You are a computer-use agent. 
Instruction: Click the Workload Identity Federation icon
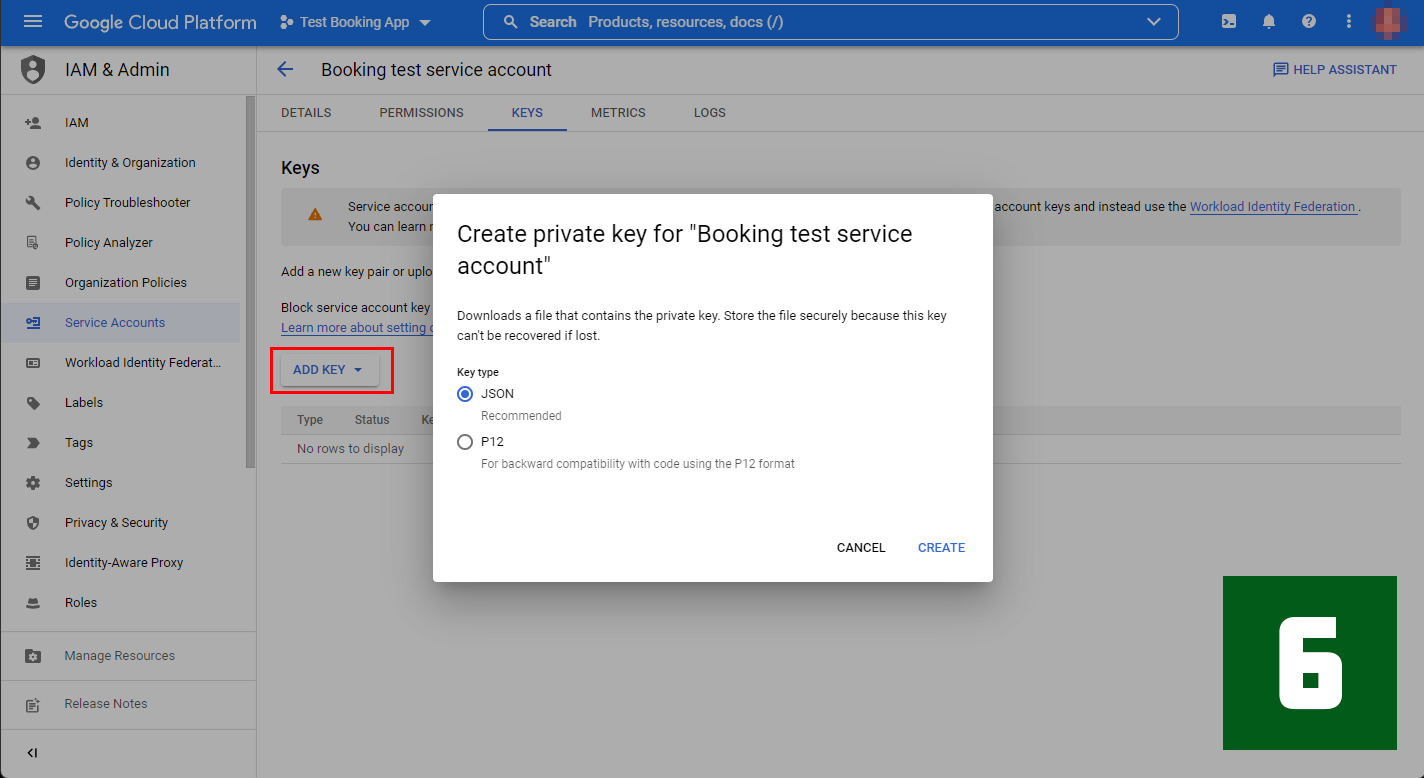[x=33, y=362]
